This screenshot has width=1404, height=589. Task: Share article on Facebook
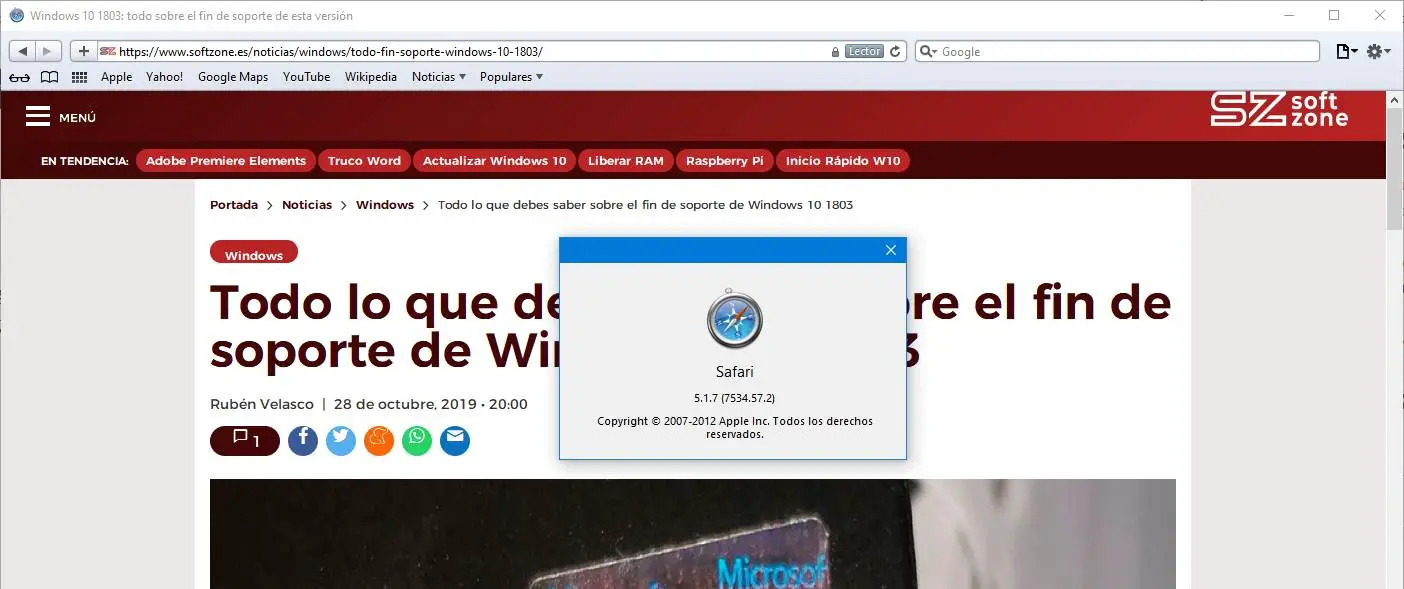pos(303,441)
